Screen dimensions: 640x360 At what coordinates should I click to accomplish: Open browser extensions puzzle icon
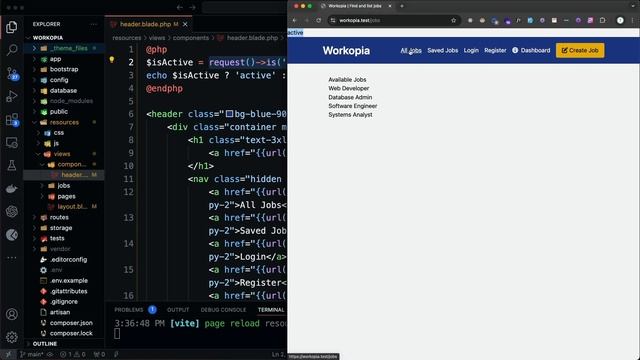[x=602, y=20]
